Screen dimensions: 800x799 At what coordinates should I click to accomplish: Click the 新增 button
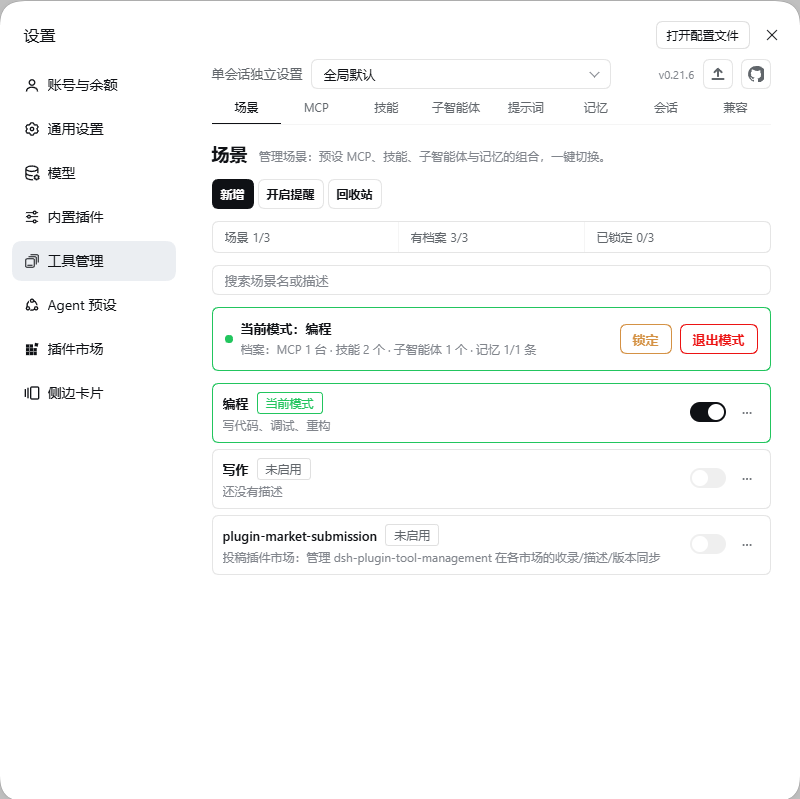233,194
